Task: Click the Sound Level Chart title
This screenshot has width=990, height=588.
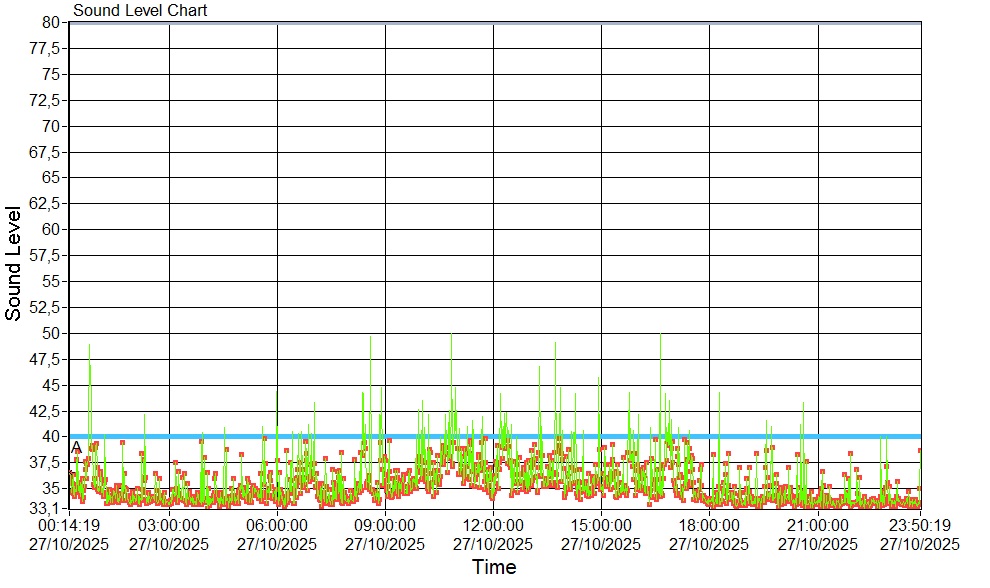Action: [140, 11]
